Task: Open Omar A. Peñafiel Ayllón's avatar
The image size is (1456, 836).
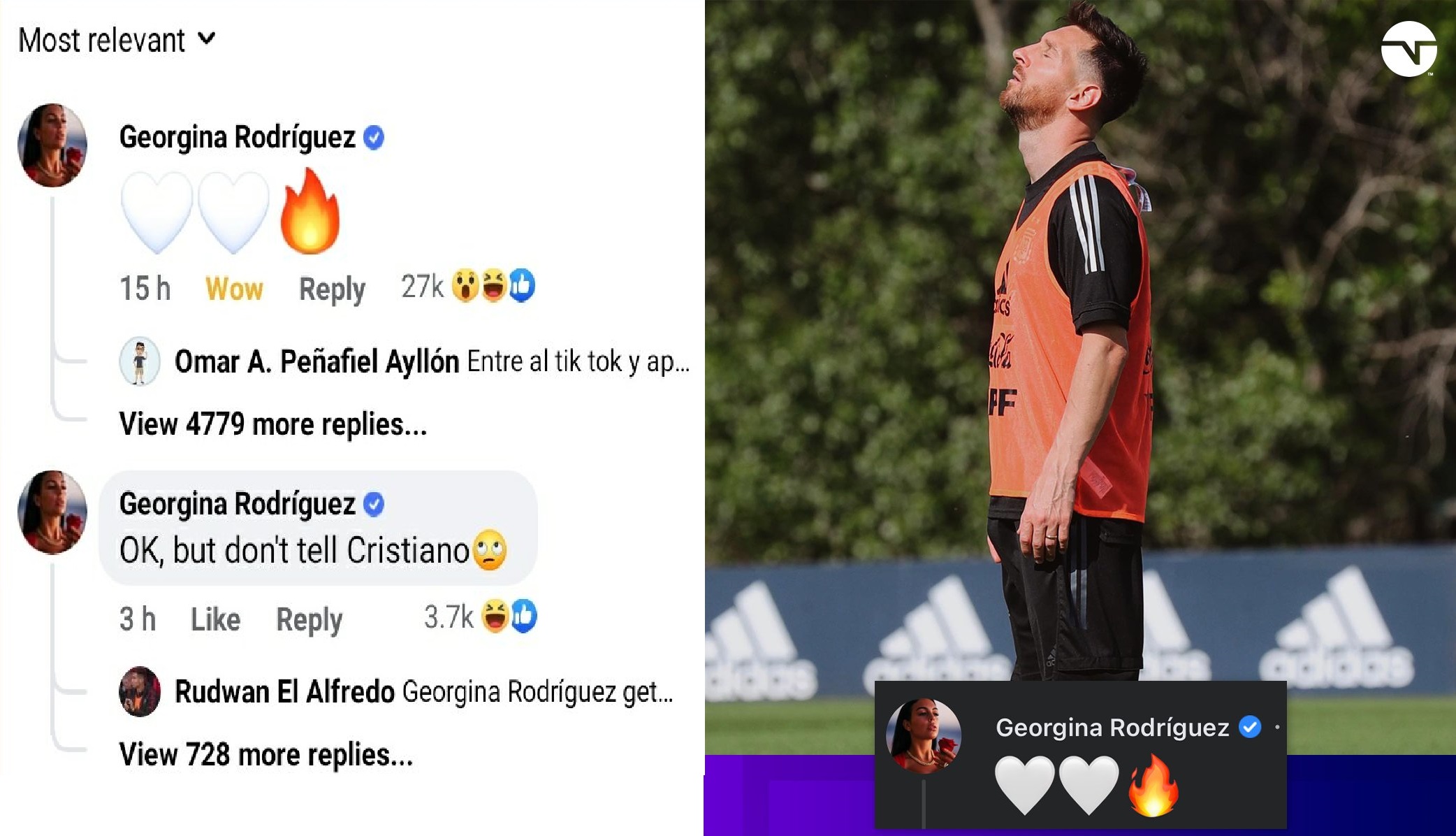Action: (140, 361)
